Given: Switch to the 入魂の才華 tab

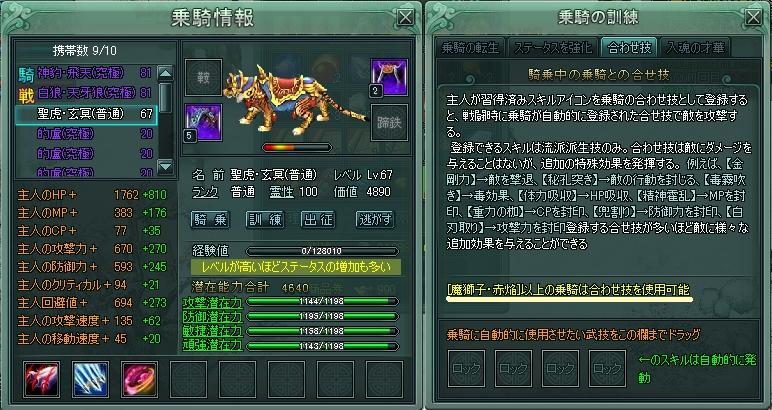Looking at the screenshot, I should pyautogui.click(x=695, y=48).
